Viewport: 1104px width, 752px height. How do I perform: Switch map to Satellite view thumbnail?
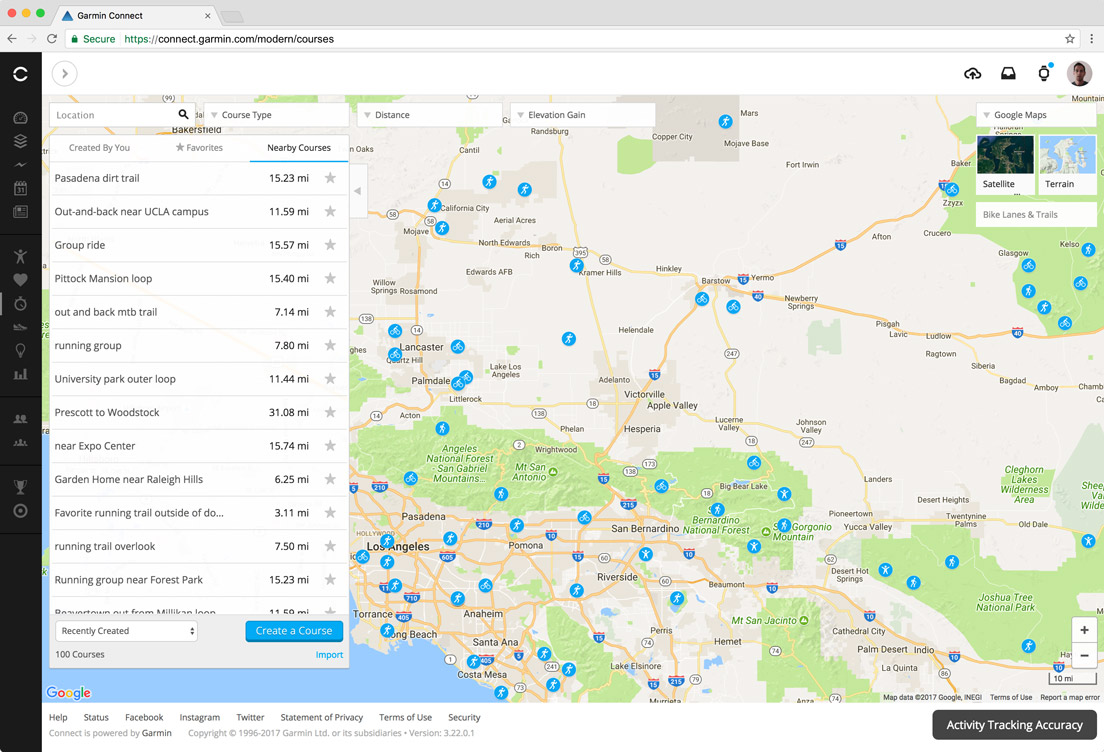coord(1005,163)
